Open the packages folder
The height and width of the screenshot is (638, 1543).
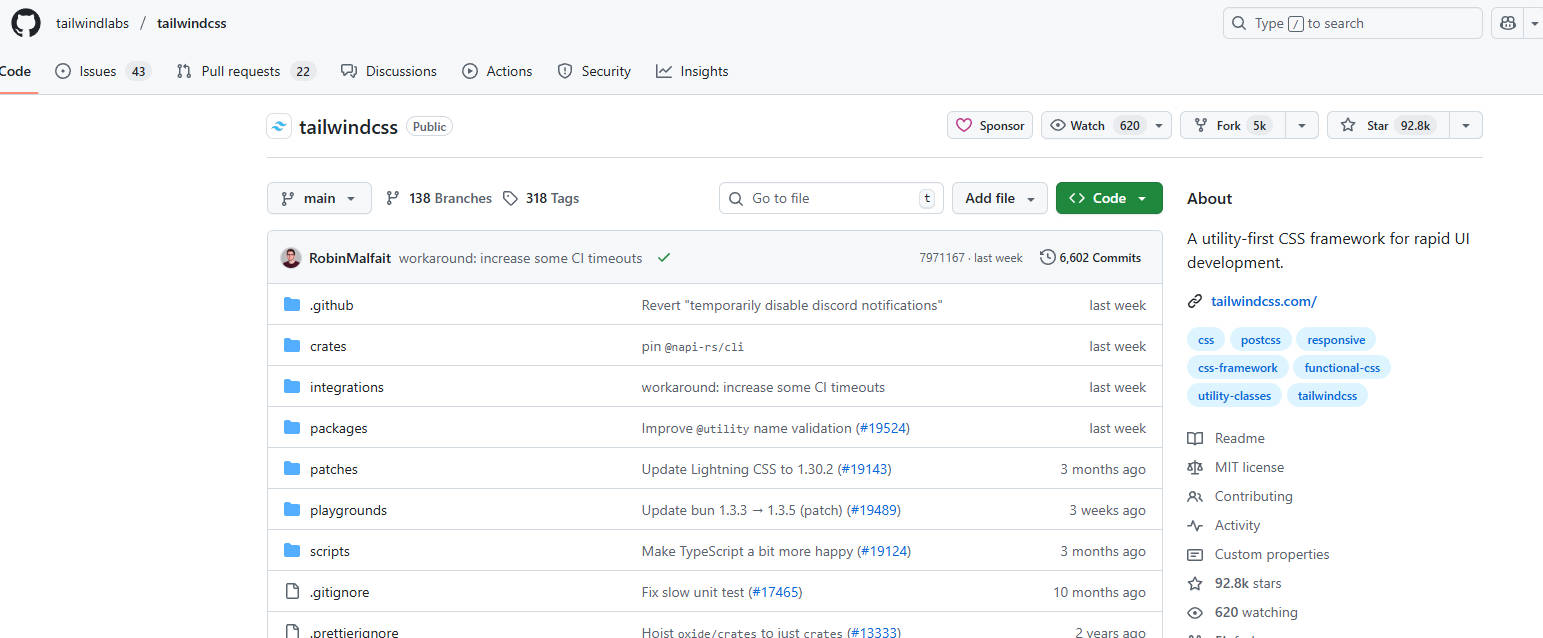click(338, 428)
